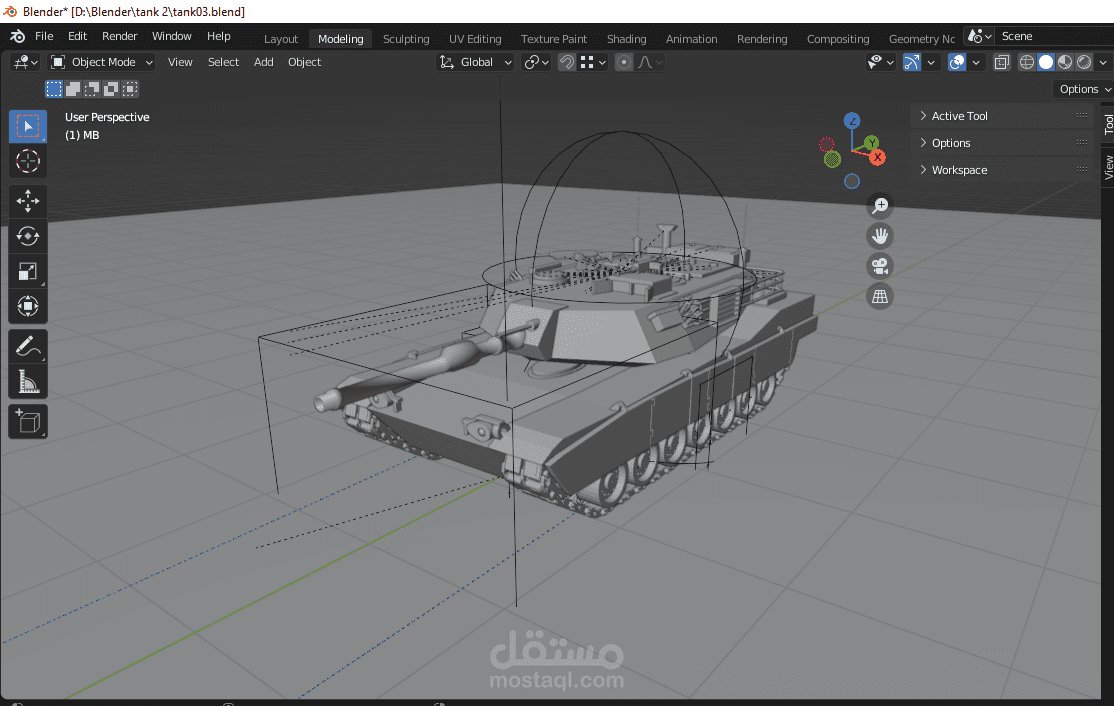Choose intersect selection mode icon
The width and height of the screenshot is (1114, 706).
click(129, 89)
